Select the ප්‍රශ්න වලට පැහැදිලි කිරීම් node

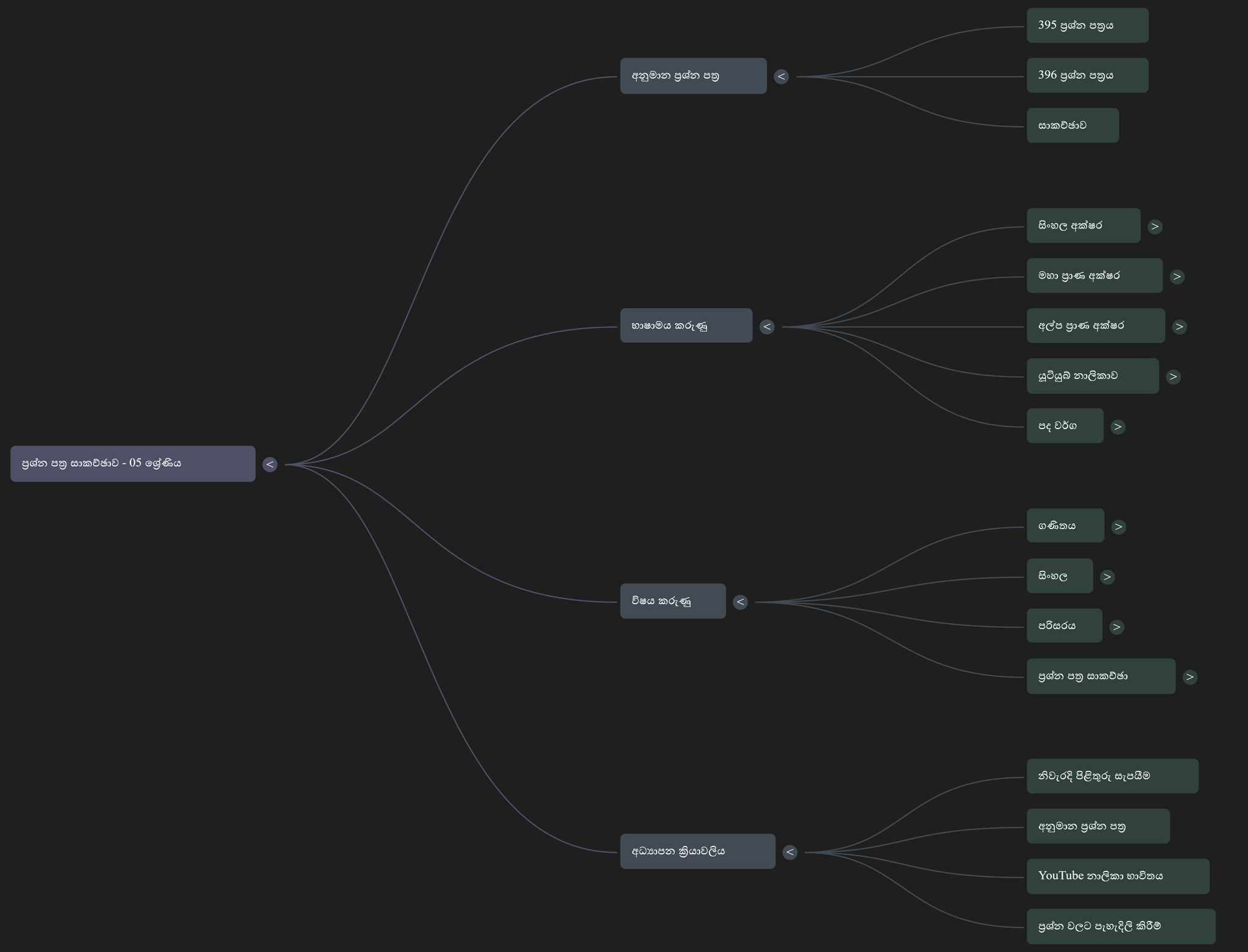pos(1121,926)
